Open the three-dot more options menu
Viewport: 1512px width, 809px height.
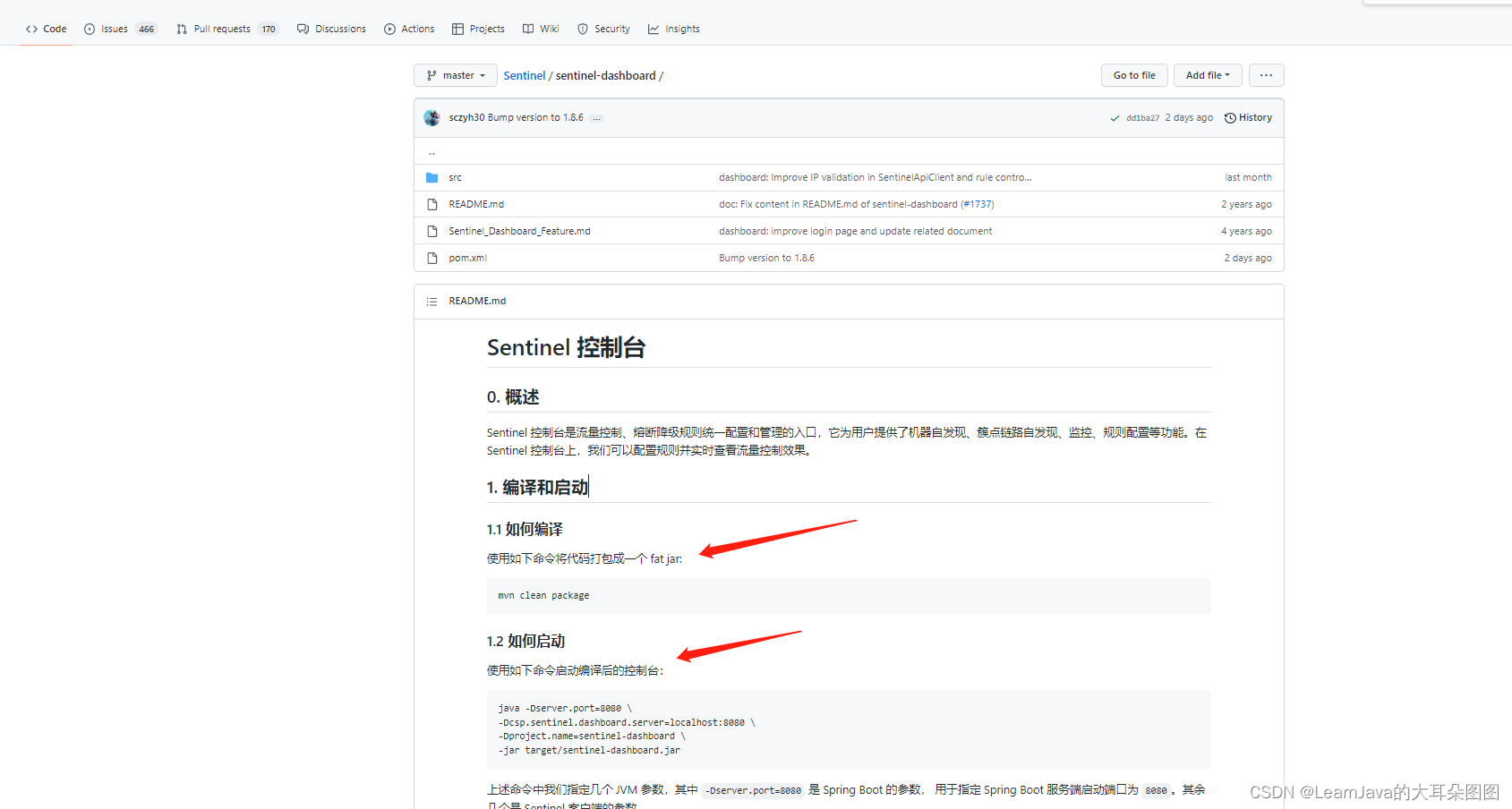[x=1266, y=75]
